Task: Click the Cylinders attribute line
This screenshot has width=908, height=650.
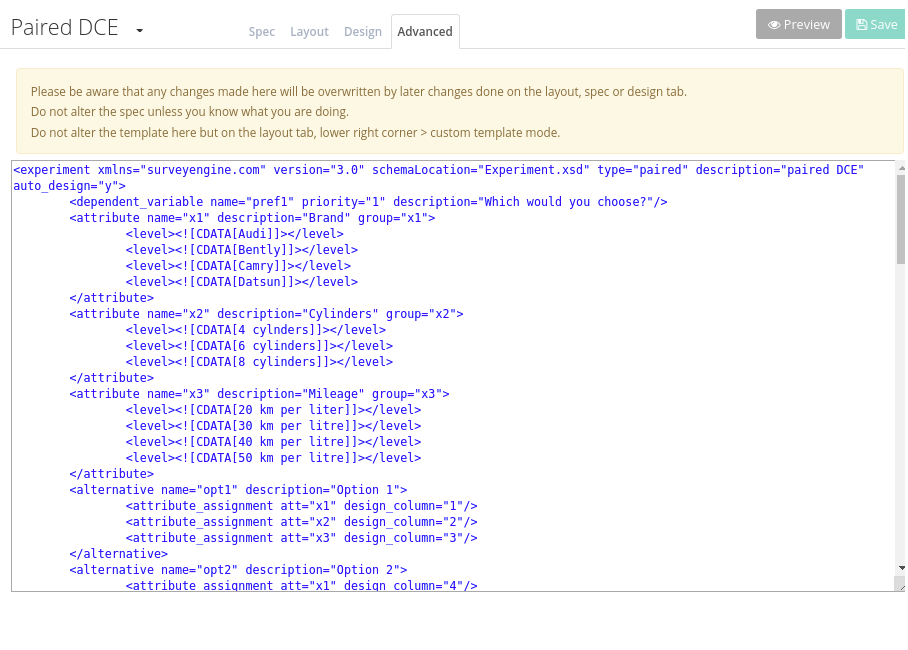Action: coord(266,314)
